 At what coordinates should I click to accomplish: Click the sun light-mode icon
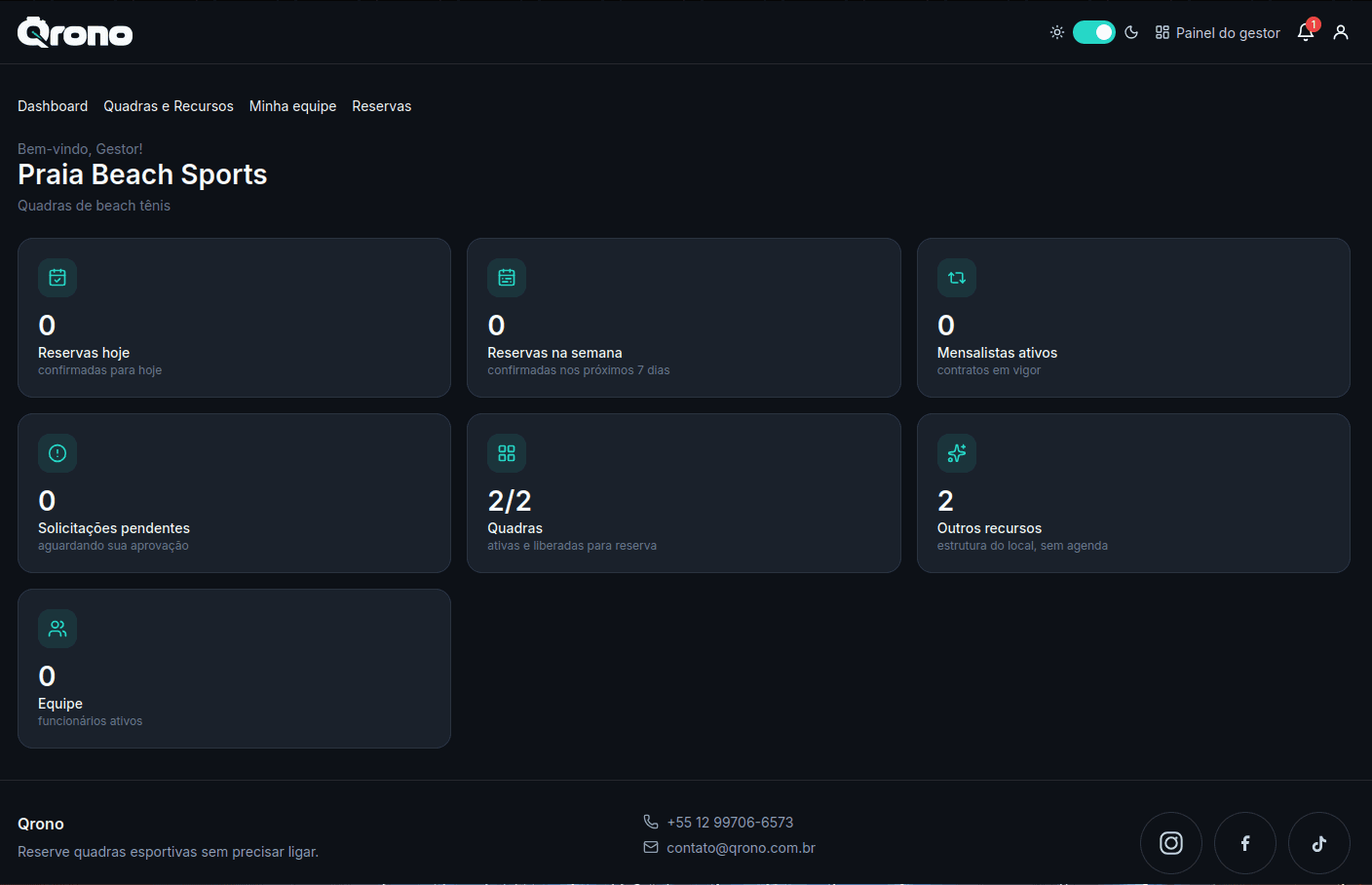[x=1057, y=32]
